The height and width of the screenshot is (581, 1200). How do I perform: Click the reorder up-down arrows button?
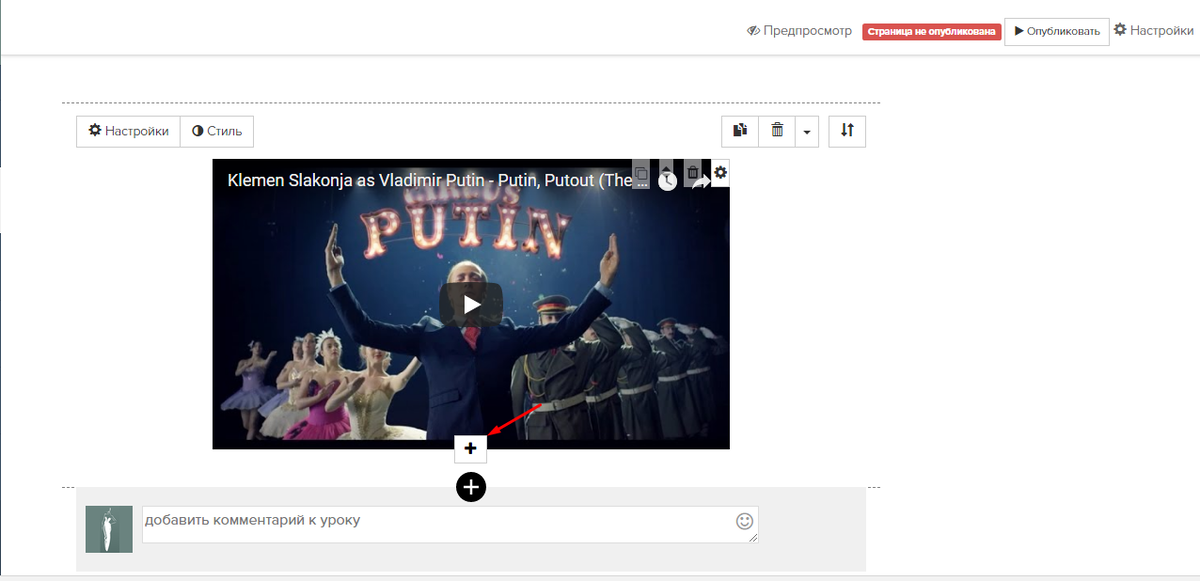coord(847,131)
